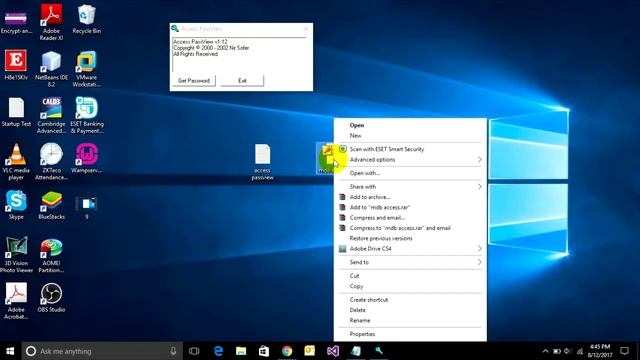The height and width of the screenshot is (360, 640).
Task: Select Scan with ESET Smart Security
Action: tap(410, 149)
